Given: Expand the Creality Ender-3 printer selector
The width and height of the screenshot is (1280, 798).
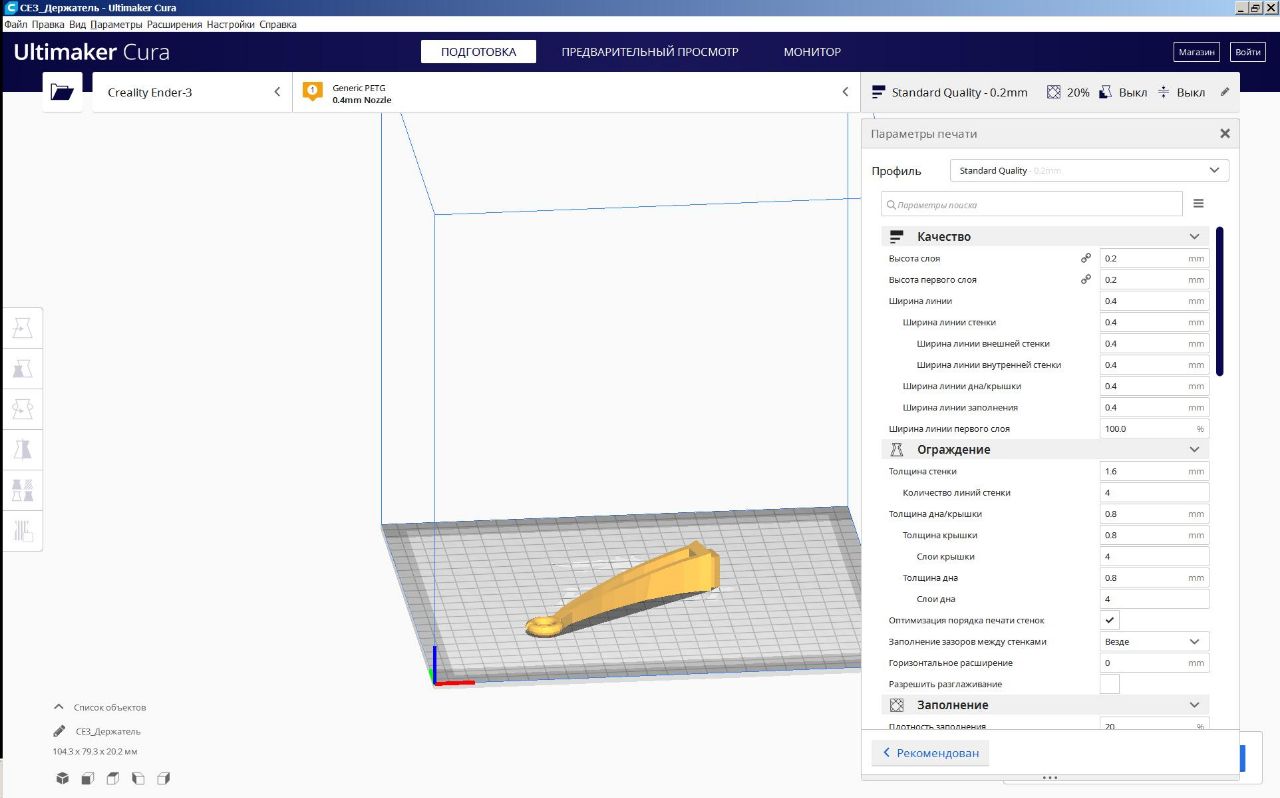Looking at the screenshot, I should pyautogui.click(x=191, y=92).
